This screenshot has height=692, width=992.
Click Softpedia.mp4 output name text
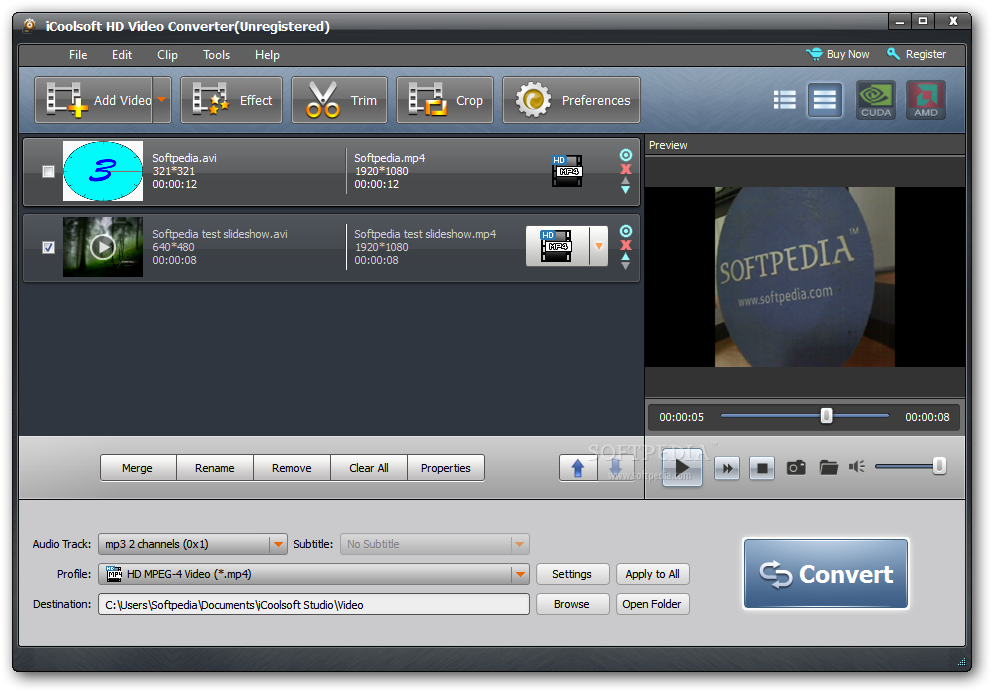point(389,158)
